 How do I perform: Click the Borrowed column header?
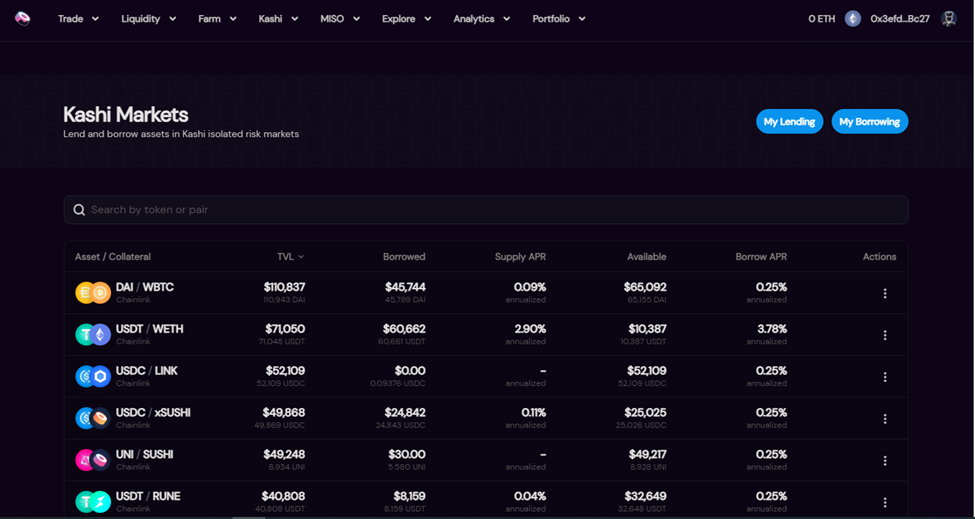[x=404, y=257]
